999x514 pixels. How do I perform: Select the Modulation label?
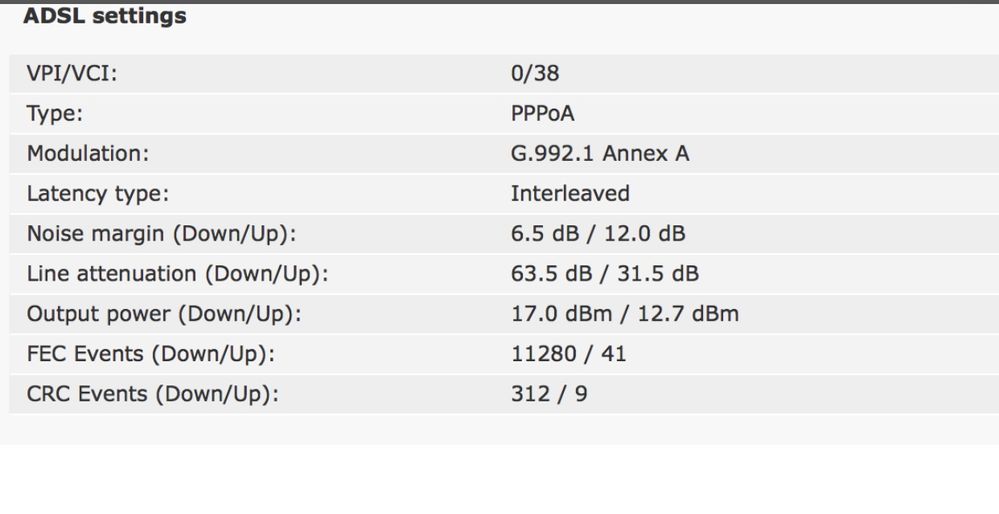click(87, 153)
